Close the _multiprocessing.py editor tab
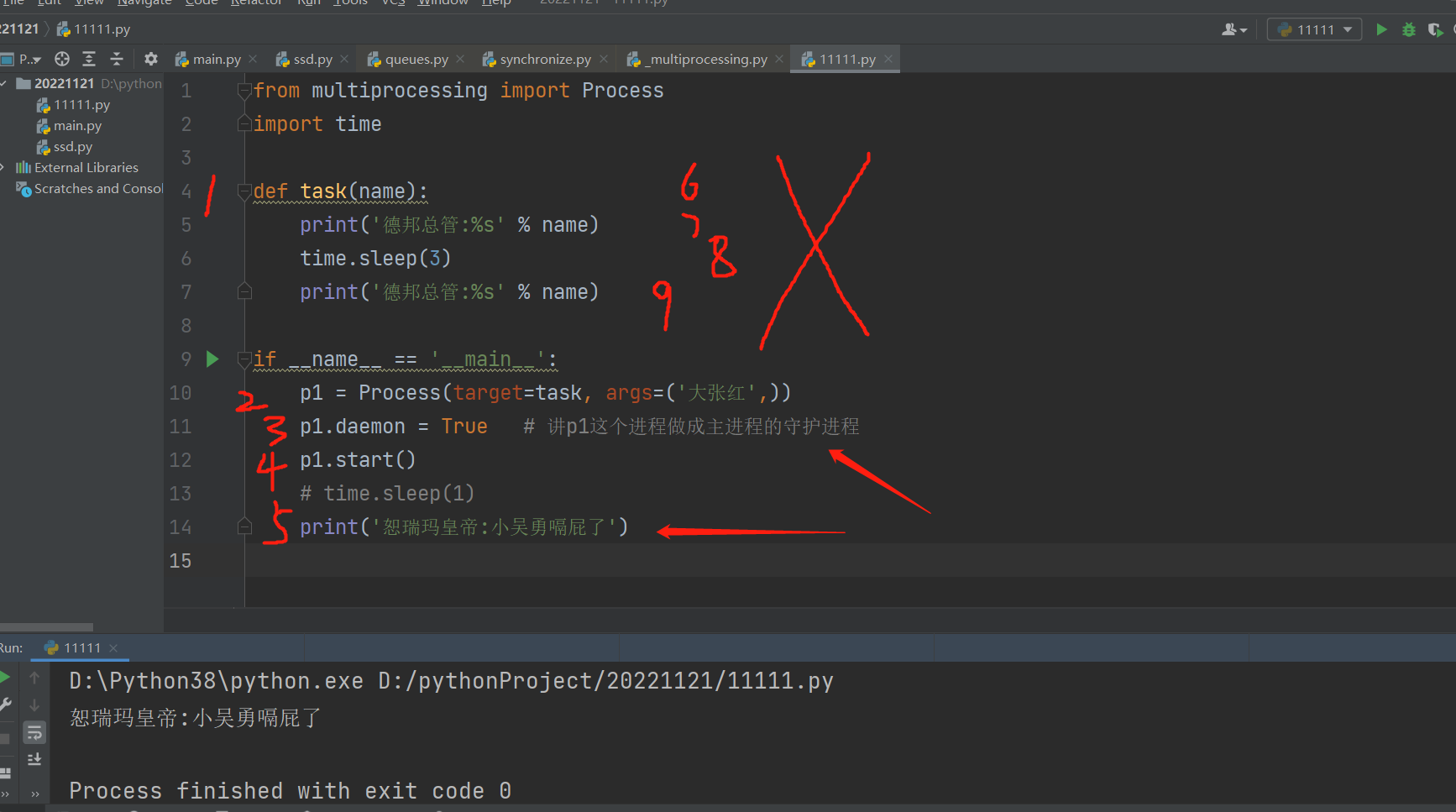This screenshot has height=812, width=1456. click(x=779, y=59)
